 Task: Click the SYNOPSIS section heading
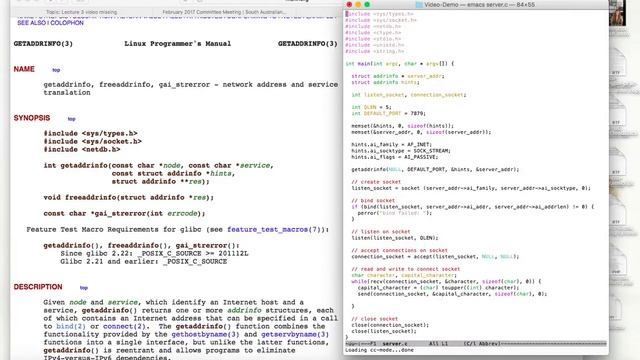(32, 118)
